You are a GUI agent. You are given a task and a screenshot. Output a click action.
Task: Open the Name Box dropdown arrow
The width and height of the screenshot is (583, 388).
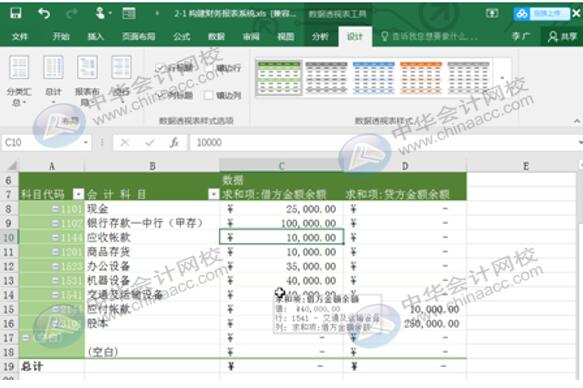coord(86,142)
